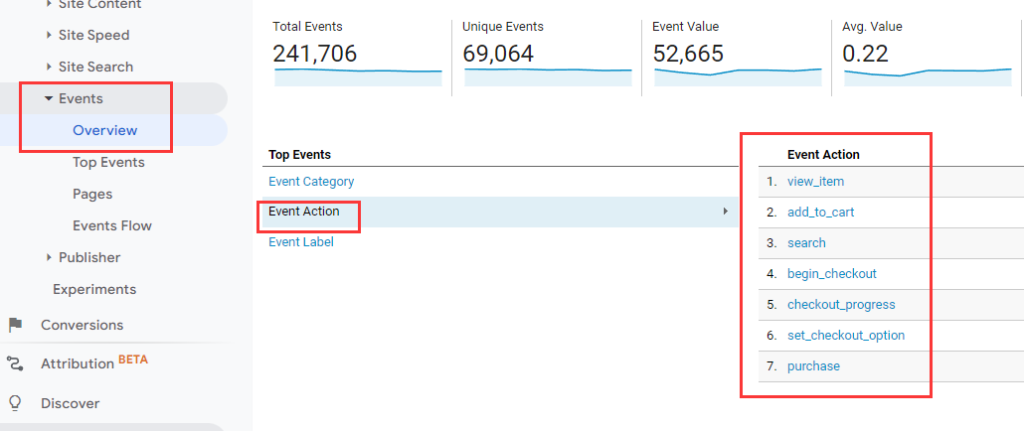Image resolution: width=1024 pixels, height=431 pixels.
Task: Expand the Publisher section
Action: [x=50, y=257]
